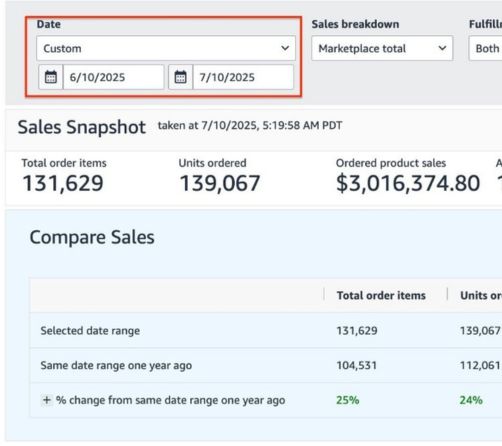Click the start date field 6/10/2025
502x446 pixels.
(113, 77)
